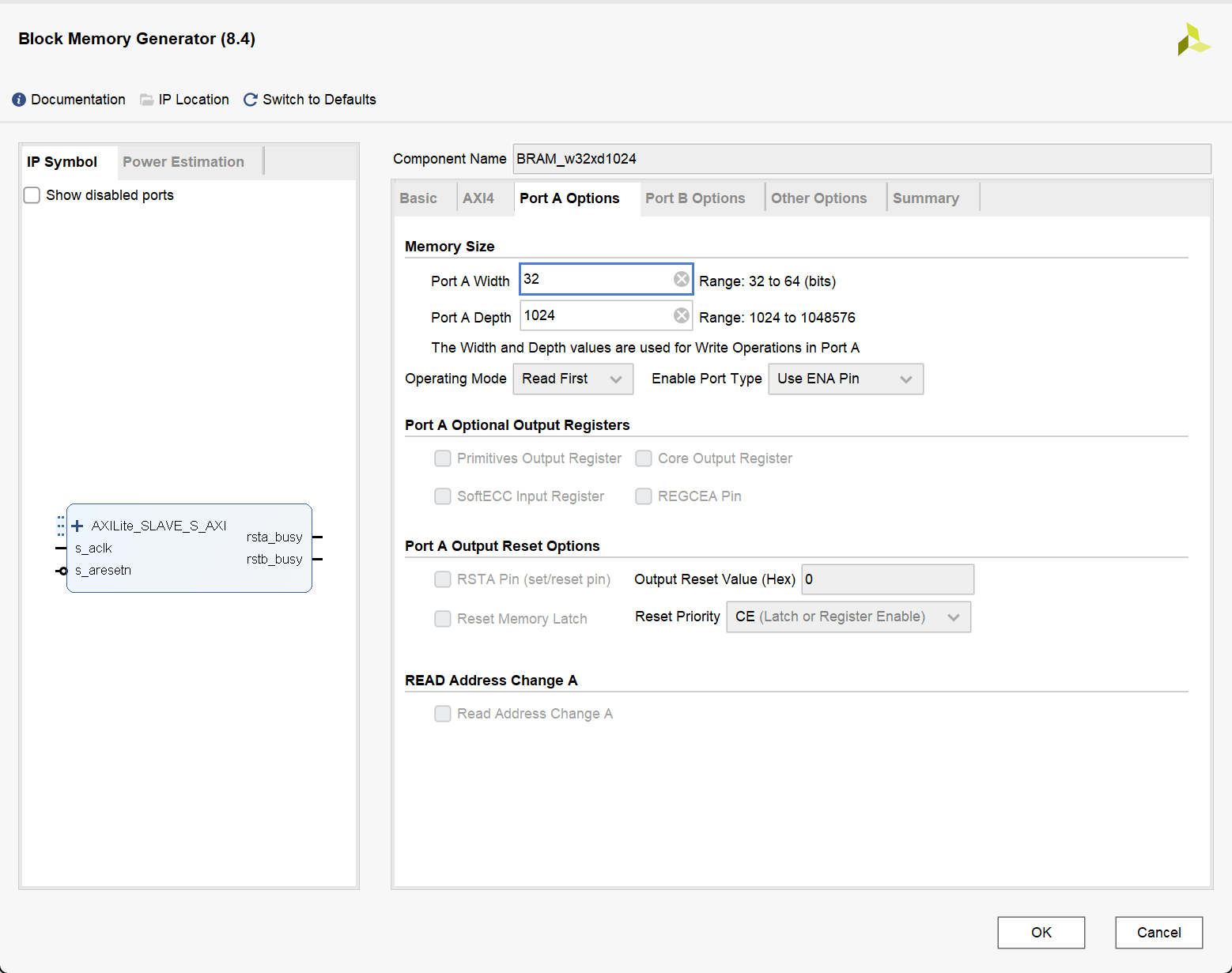Viewport: 1232px width, 973px height.
Task: Expand the AXILite_SLAVE_S_AXI plus icon
Action: (x=77, y=526)
